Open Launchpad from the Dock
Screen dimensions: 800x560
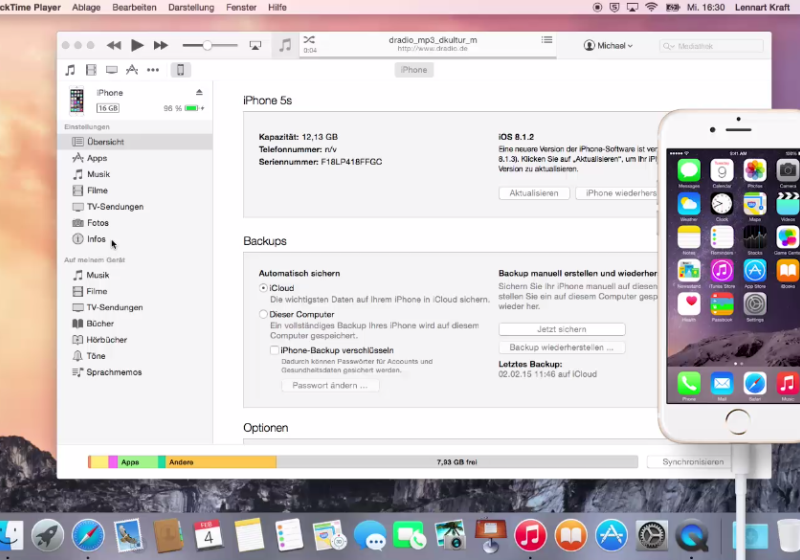pyautogui.click(x=47, y=536)
